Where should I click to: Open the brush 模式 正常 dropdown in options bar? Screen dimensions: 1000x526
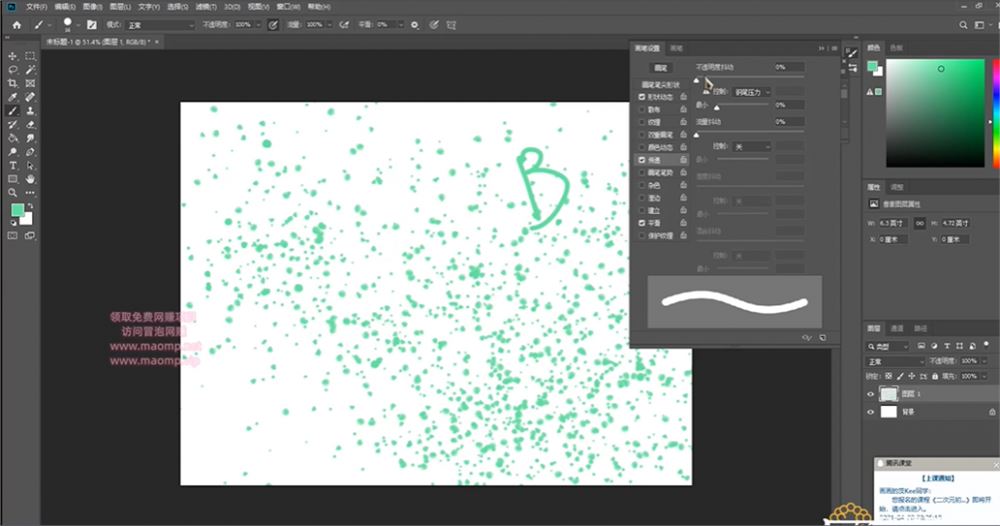(x=159, y=25)
